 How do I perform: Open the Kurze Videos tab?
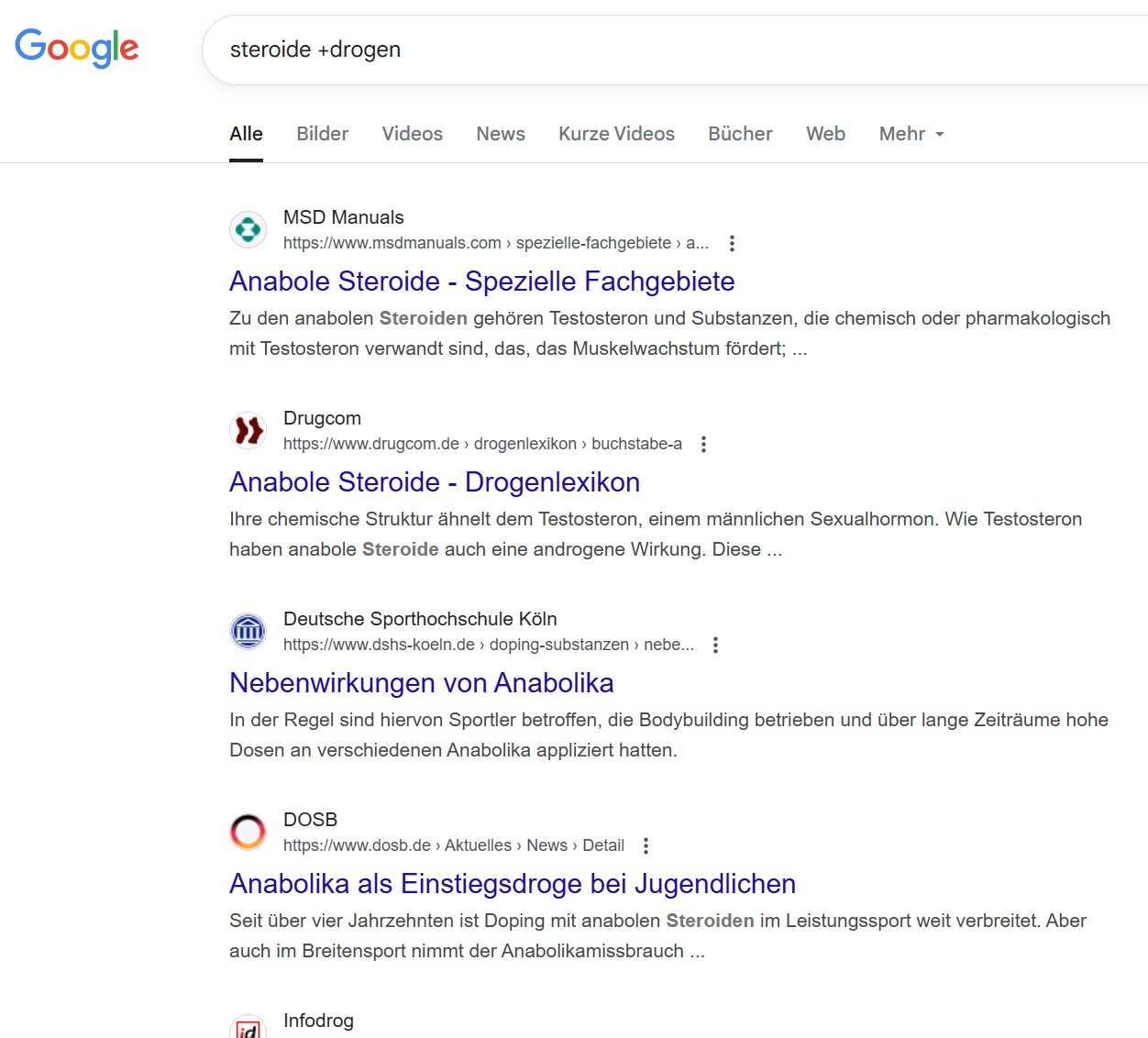[x=616, y=134]
